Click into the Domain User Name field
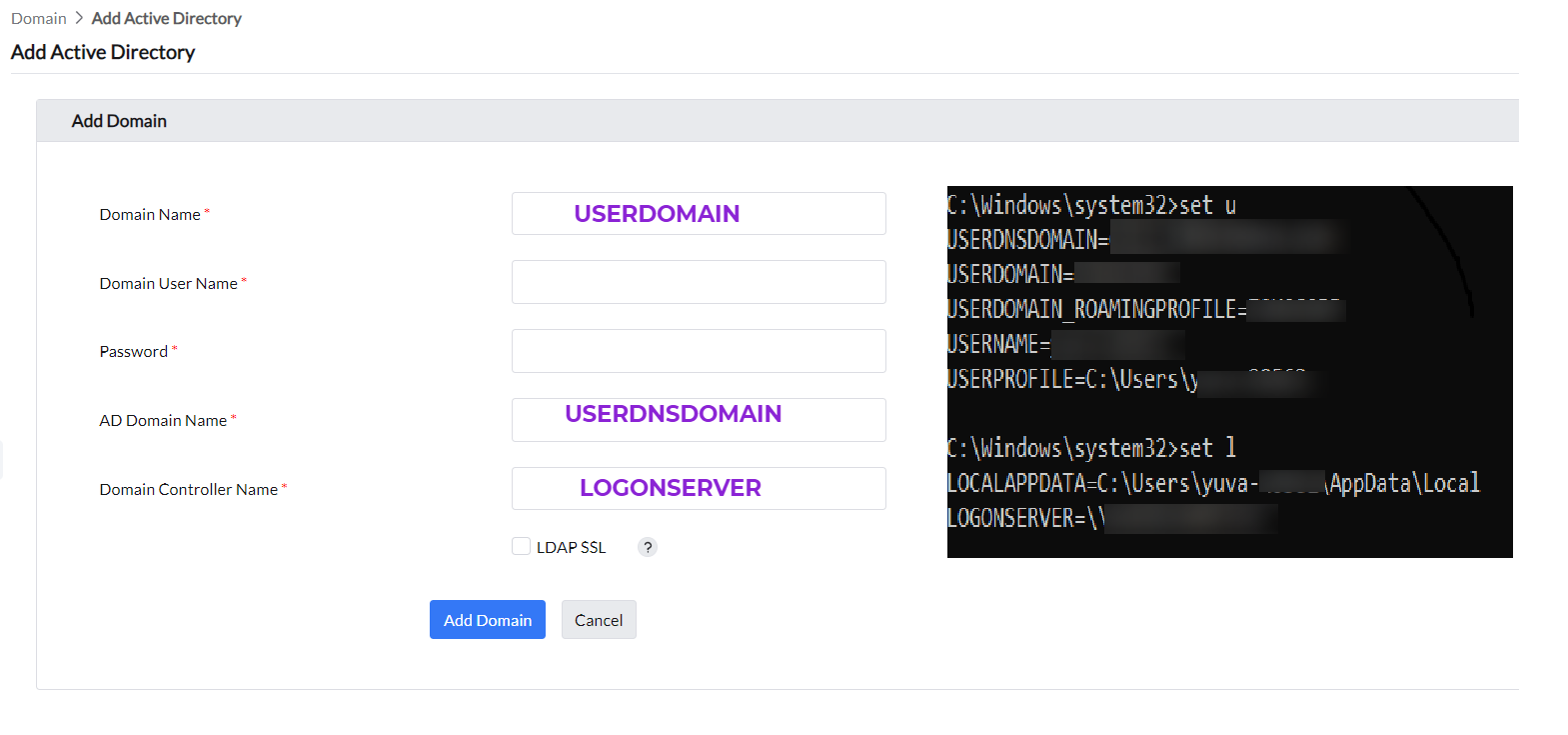Screen dimensions: 1568x735 pyautogui.click(x=698, y=282)
